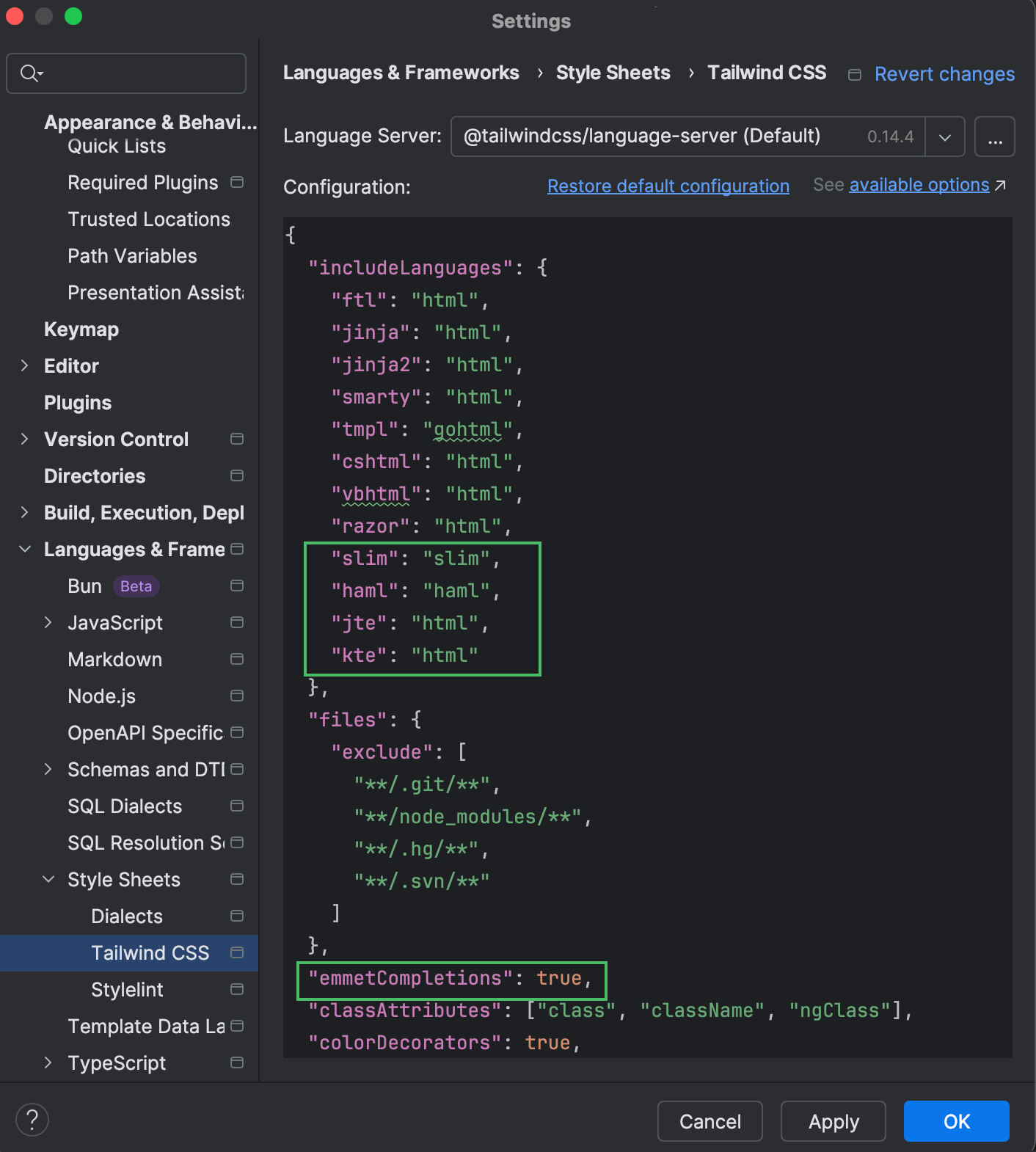Open the available options link
1036x1152 pixels.
pos(919,185)
